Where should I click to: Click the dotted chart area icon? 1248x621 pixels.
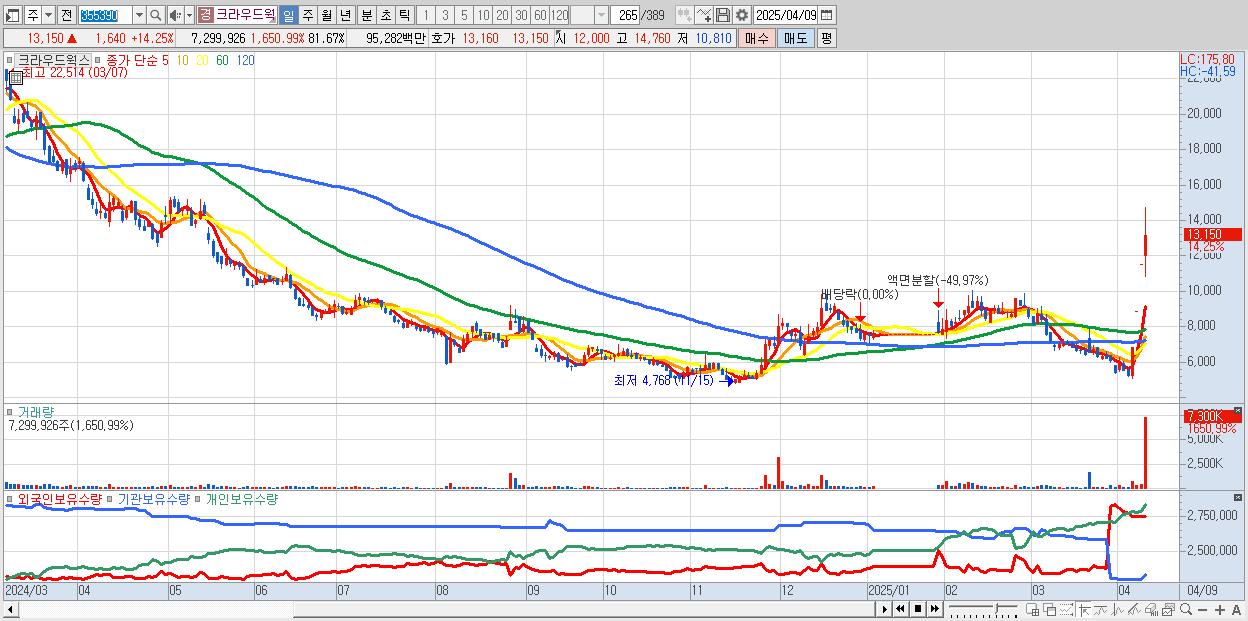point(1066,609)
